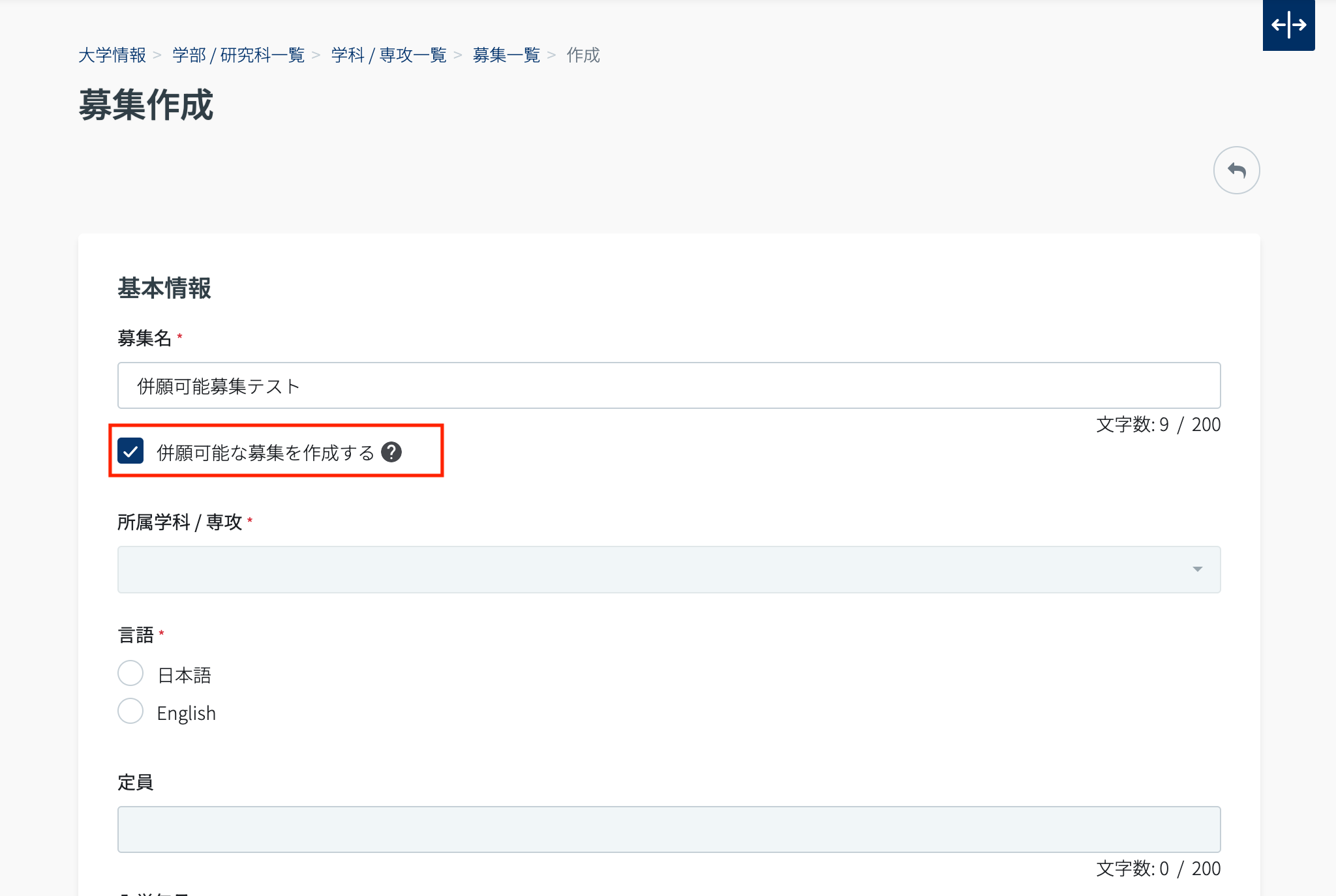This screenshot has width=1336, height=896.
Task: Click the 定員 input field
Action: click(x=668, y=829)
